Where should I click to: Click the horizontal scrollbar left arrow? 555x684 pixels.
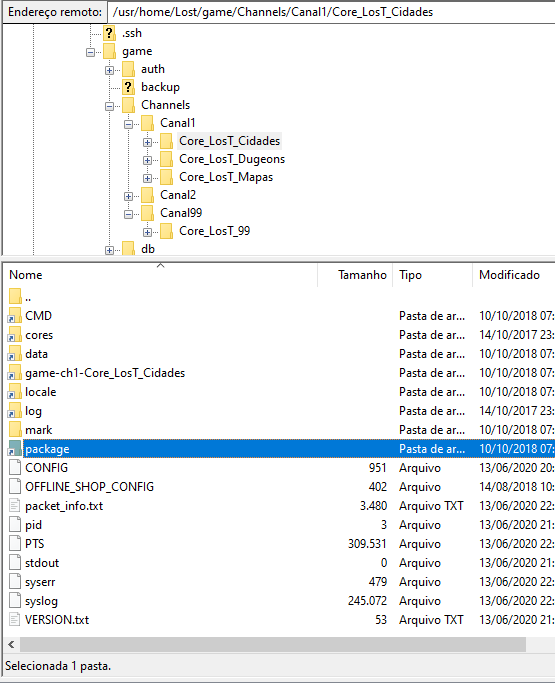(11, 644)
